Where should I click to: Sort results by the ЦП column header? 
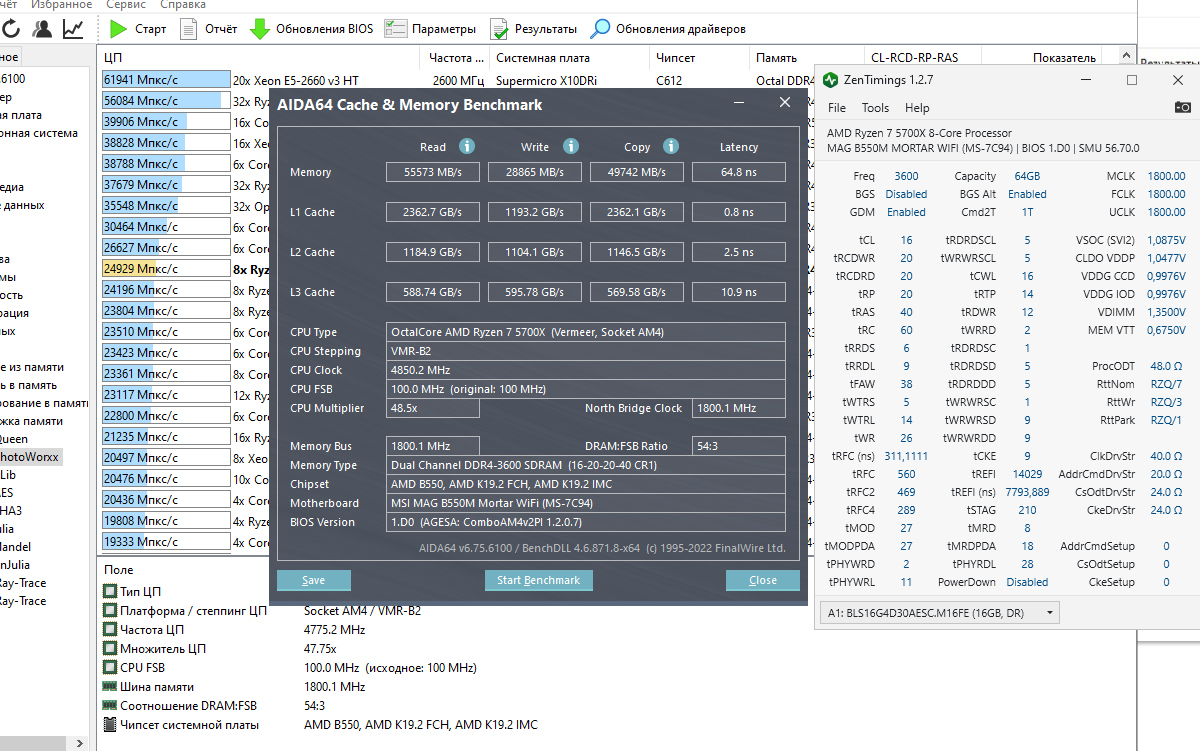click(x=258, y=58)
